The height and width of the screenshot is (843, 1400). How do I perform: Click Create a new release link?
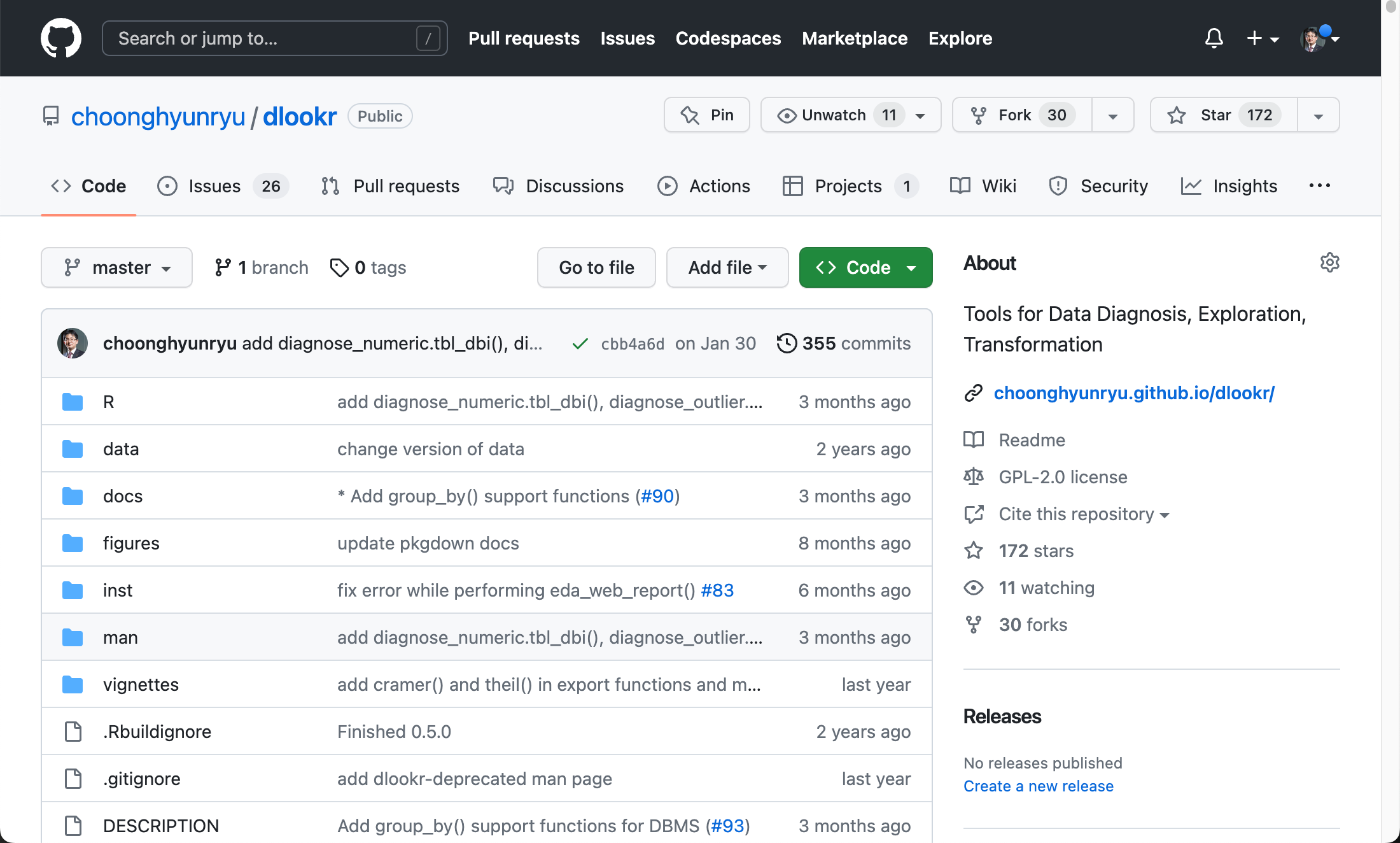point(1038,786)
